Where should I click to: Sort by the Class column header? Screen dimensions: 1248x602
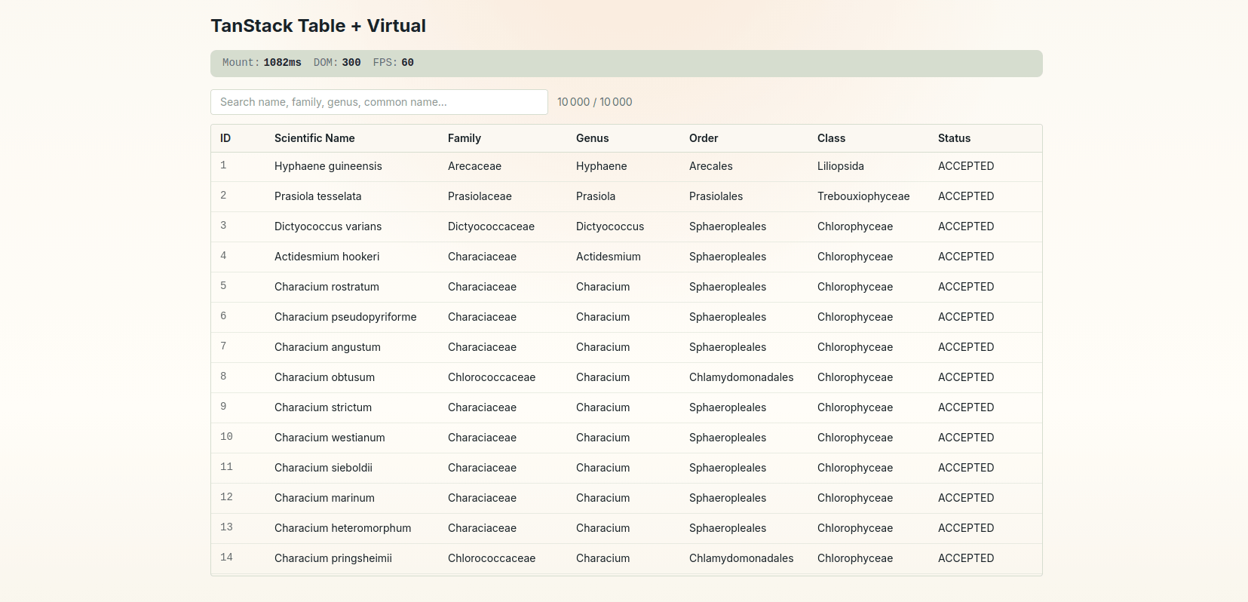(831, 138)
